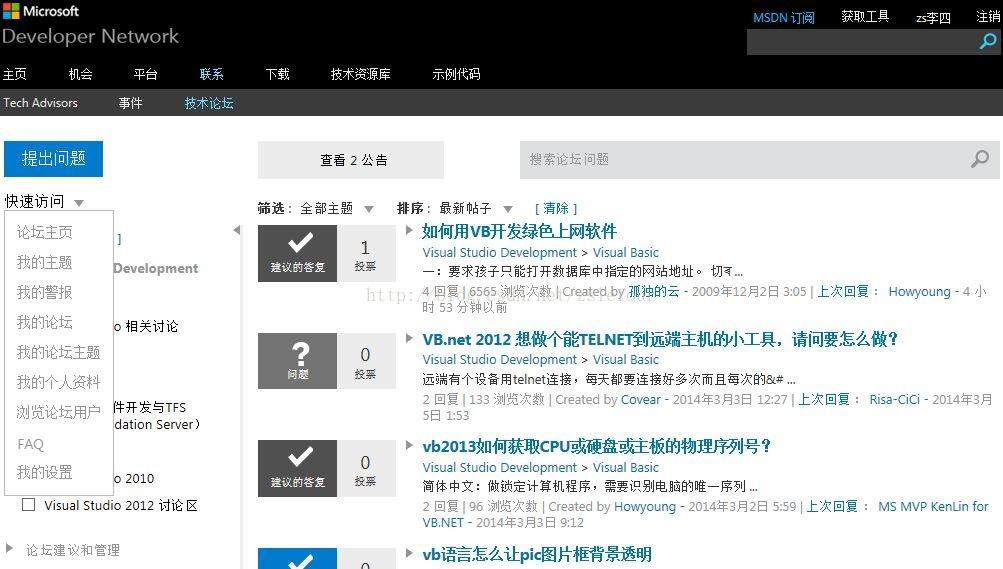Open the 排序 最新帖子 dropdown
Viewport: 1003px width, 569px height.
508,209
